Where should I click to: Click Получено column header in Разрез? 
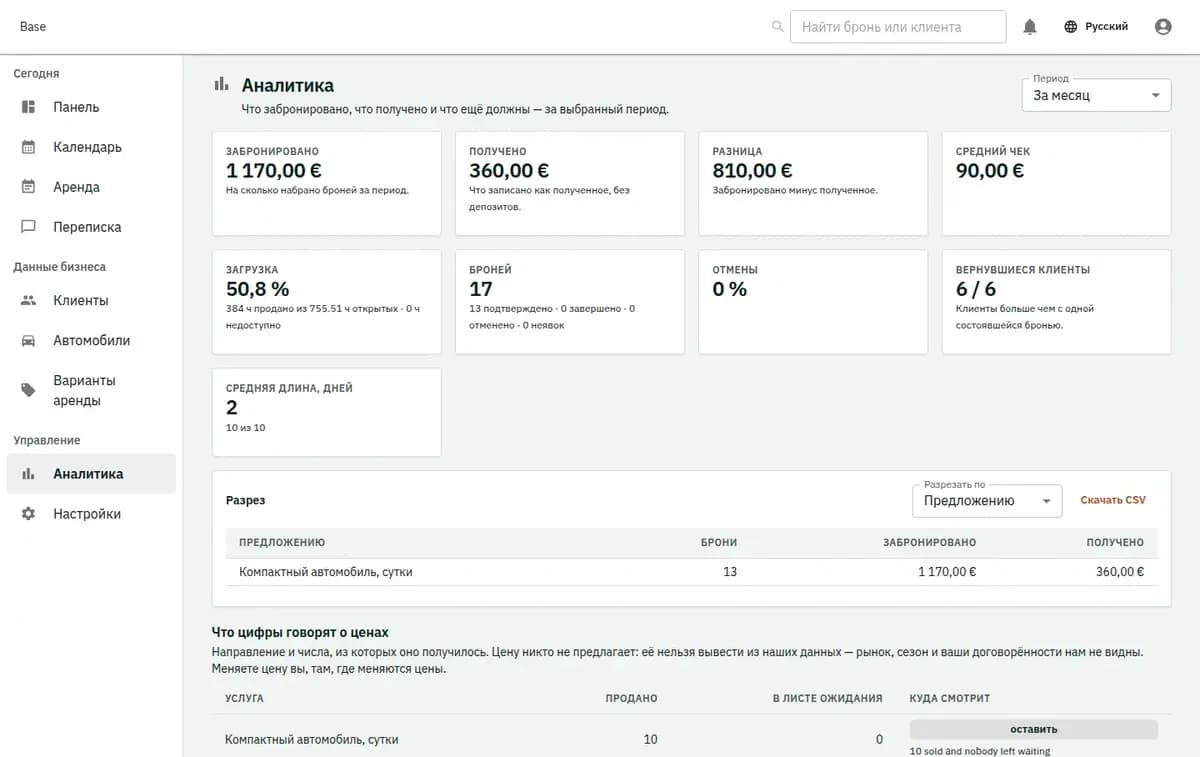(1115, 542)
